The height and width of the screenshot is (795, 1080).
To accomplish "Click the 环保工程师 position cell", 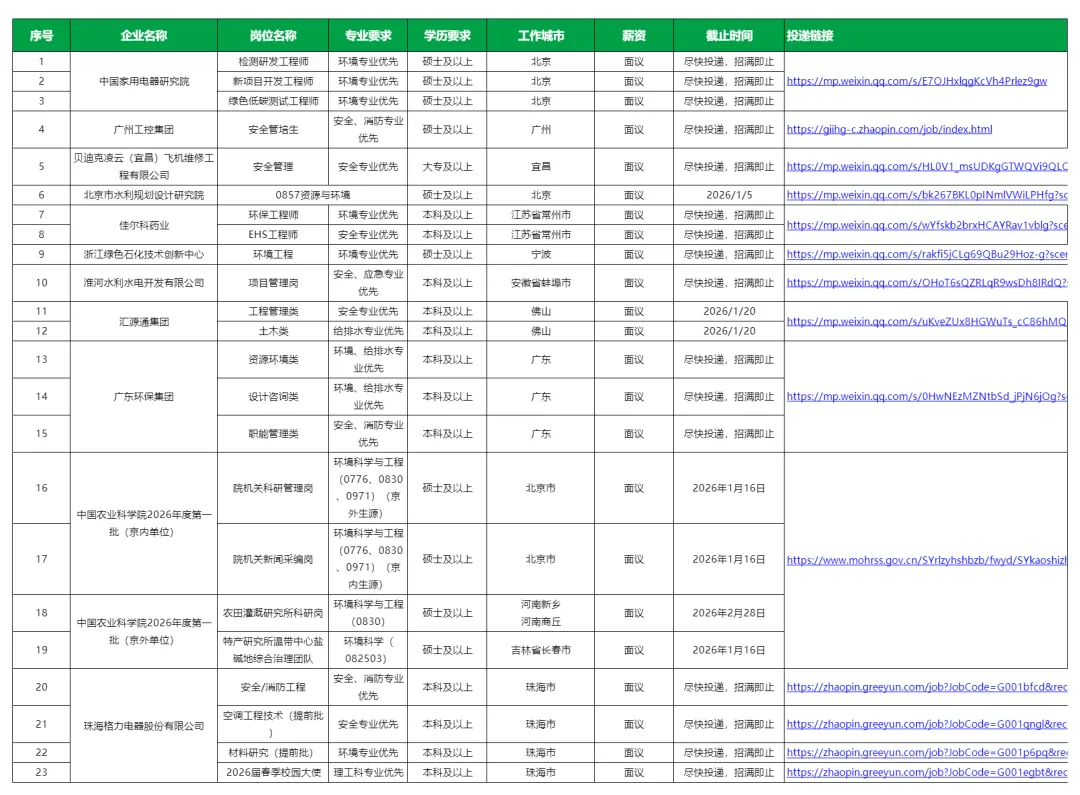I will 273,215.
